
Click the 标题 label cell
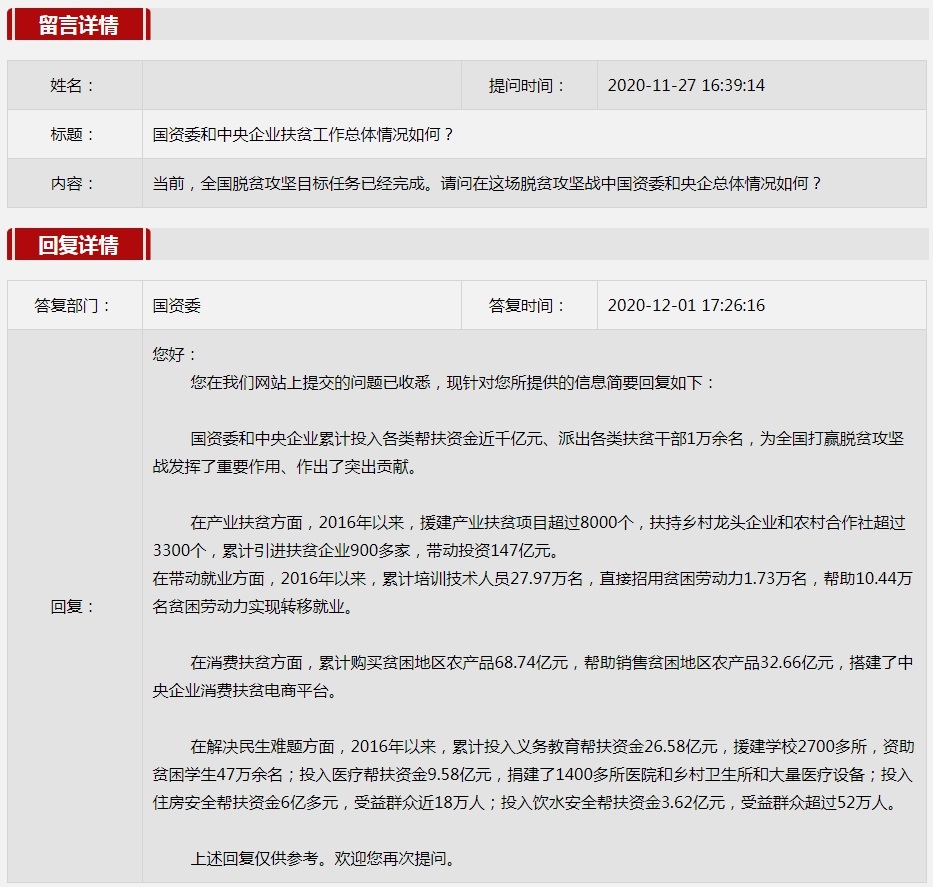(x=74, y=135)
